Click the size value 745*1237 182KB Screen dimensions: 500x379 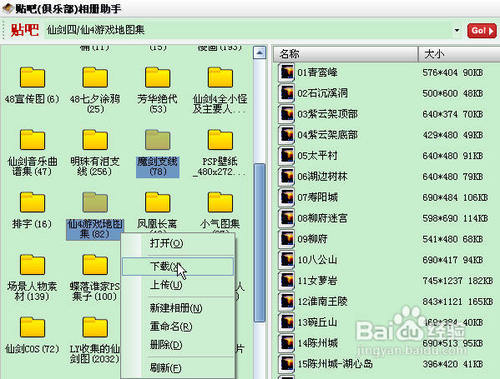tap(458, 281)
